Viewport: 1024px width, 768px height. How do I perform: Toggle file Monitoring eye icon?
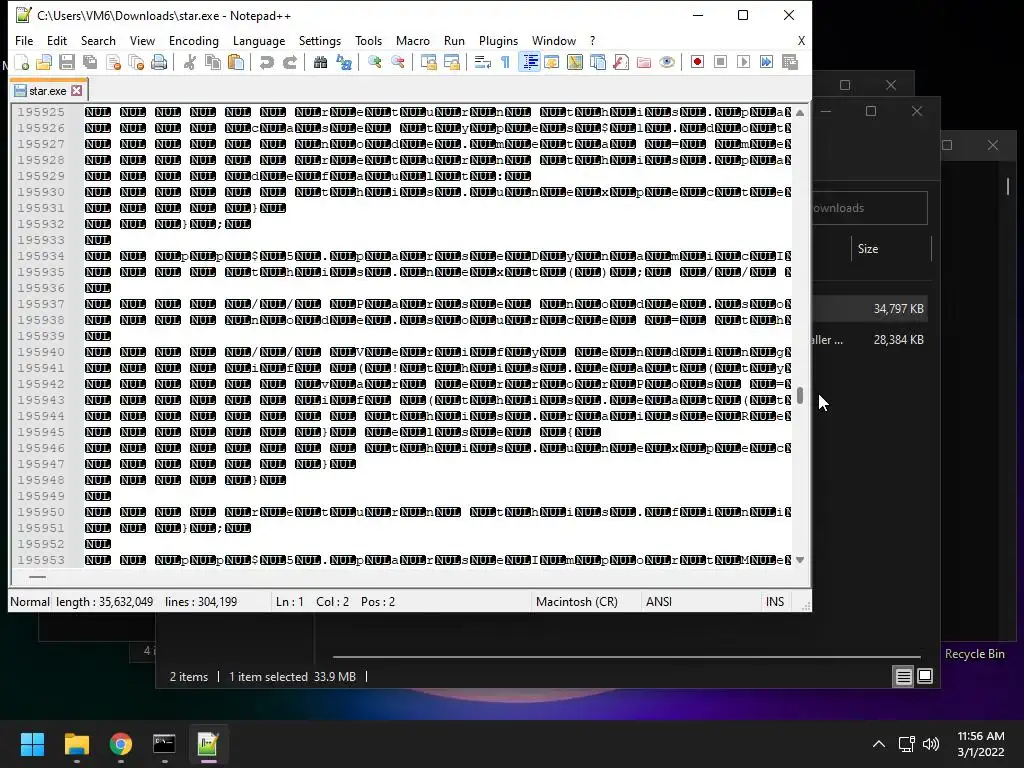[x=667, y=62]
